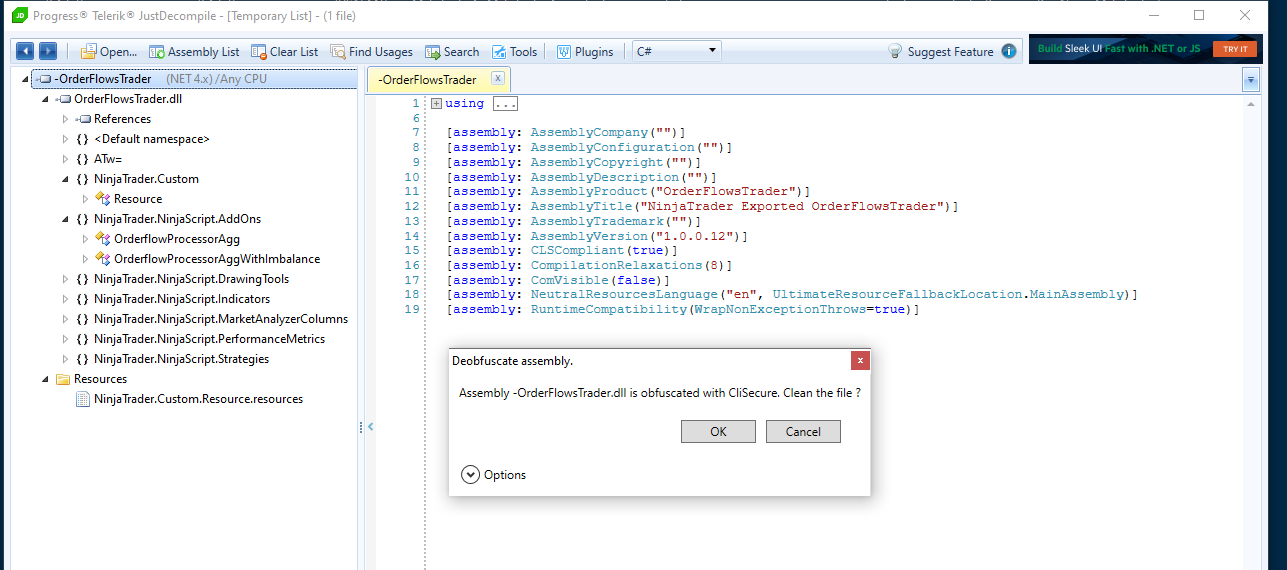Expand NinjaTrader.NinjaScript.Indicators namespace
The width and height of the screenshot is (1287, 570).
coord(65,299)
